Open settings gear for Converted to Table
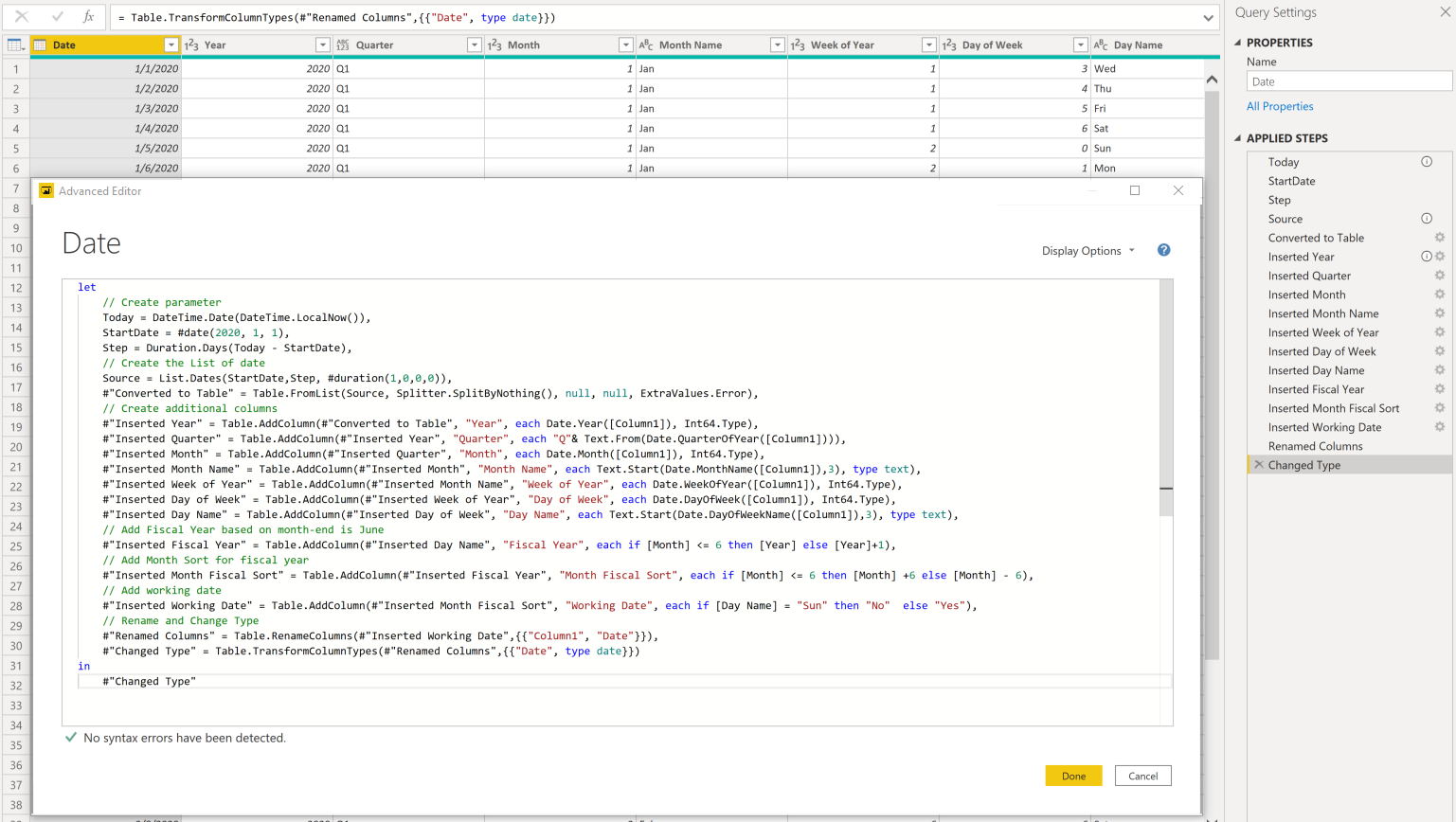Viewport: 1456px width, 822px height. [1440, 238]
